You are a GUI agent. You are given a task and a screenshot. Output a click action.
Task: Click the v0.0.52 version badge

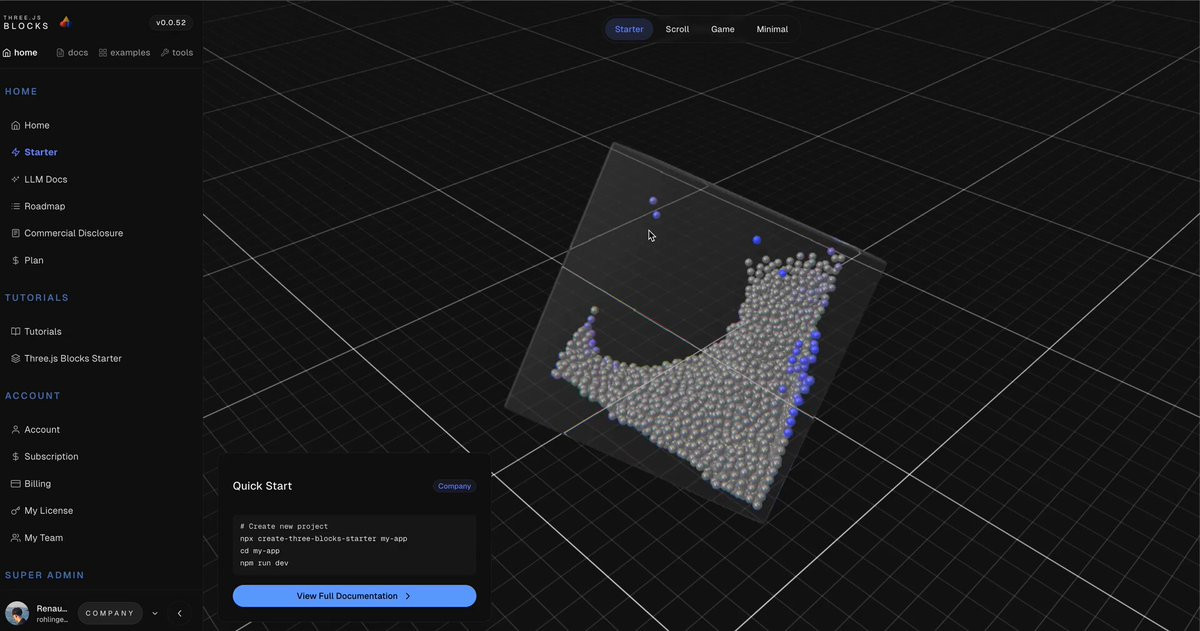pyautogui.click(x=172, y=22)
